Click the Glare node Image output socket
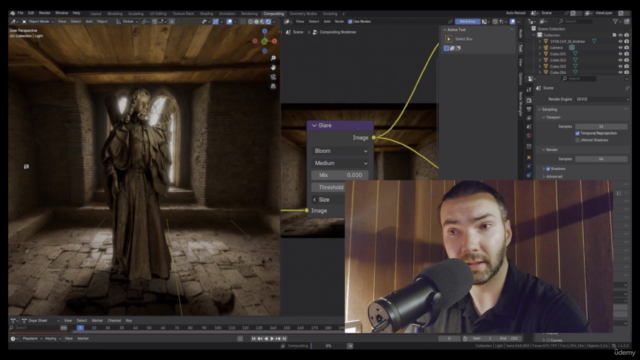Viewport: 640px width, 360px height. coord(373,138)
